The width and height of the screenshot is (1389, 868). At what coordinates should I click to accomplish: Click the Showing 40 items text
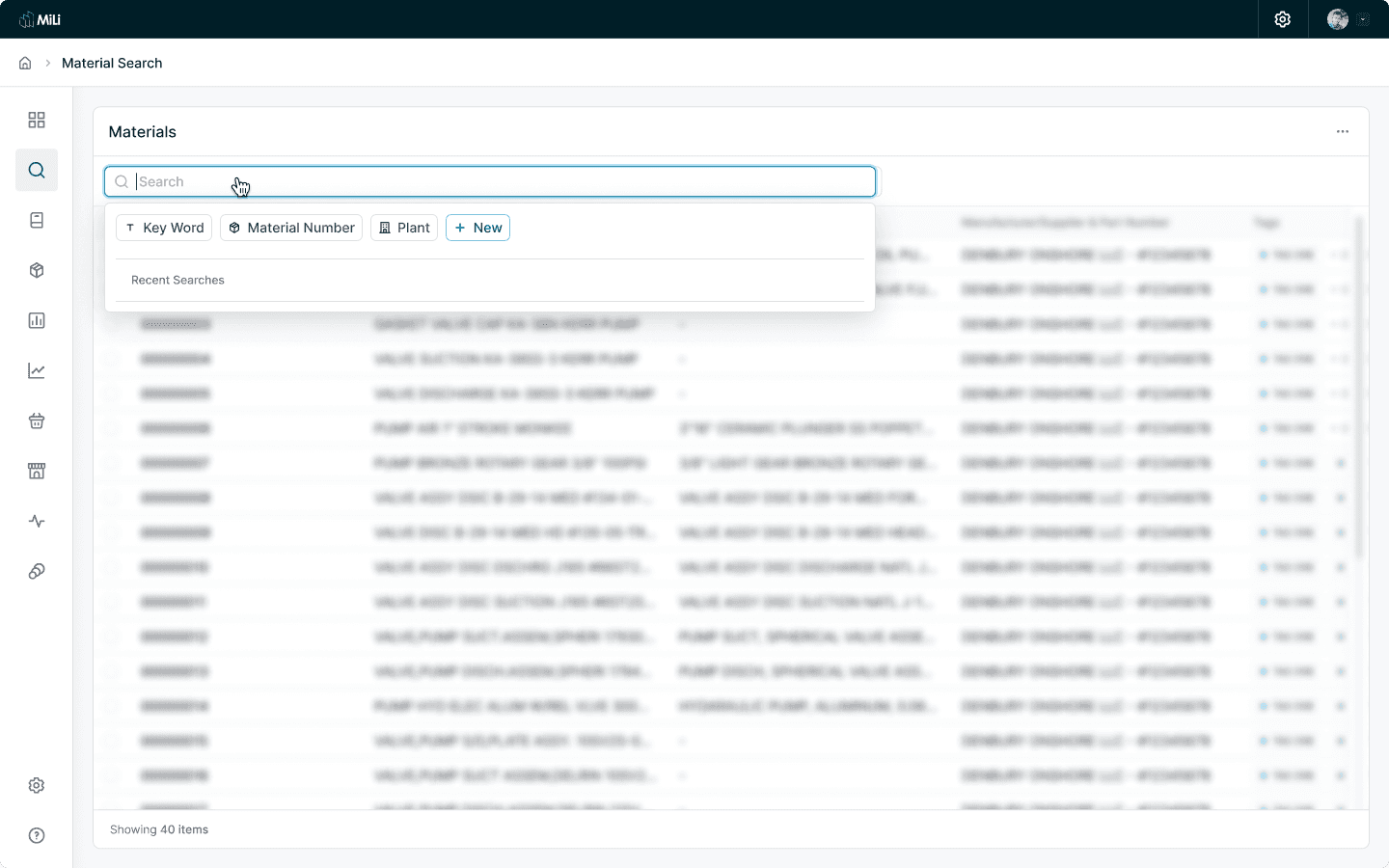pos(159,829)
